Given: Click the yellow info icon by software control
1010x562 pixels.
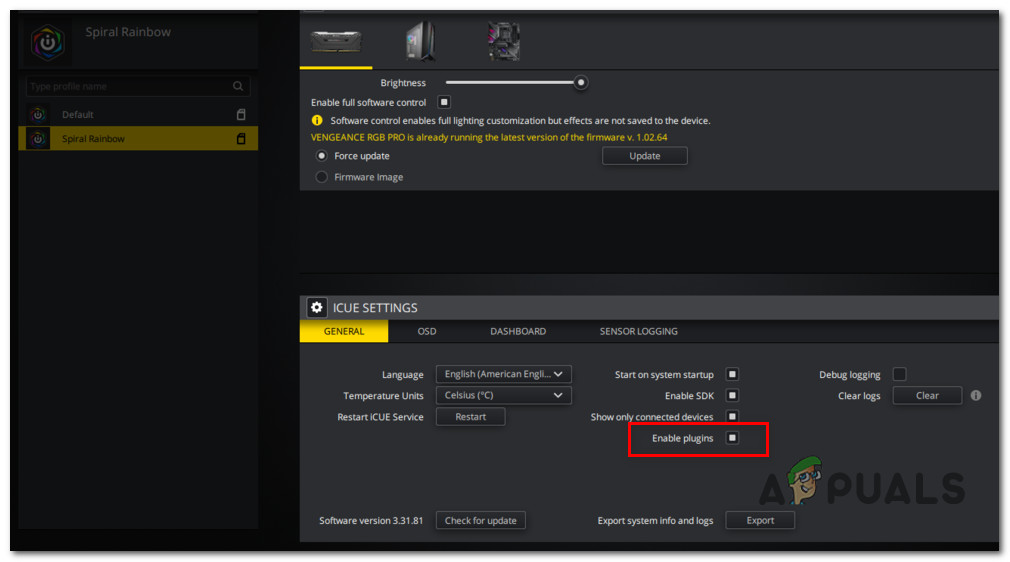Looking at the screenshot, I should tap(317, 121).
